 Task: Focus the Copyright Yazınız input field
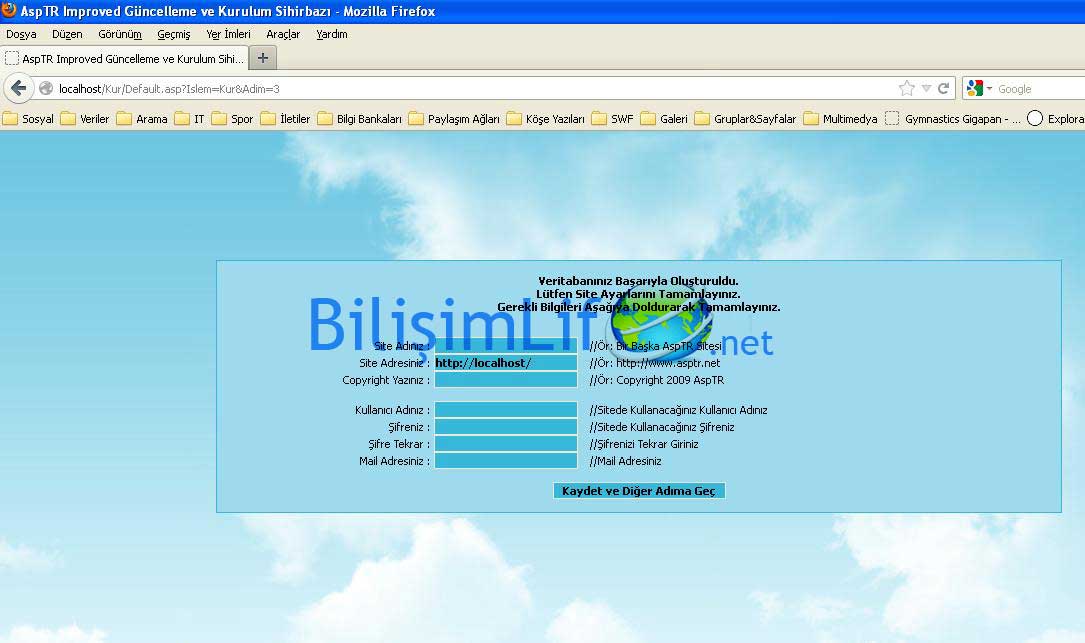click(x=506, y=380)
